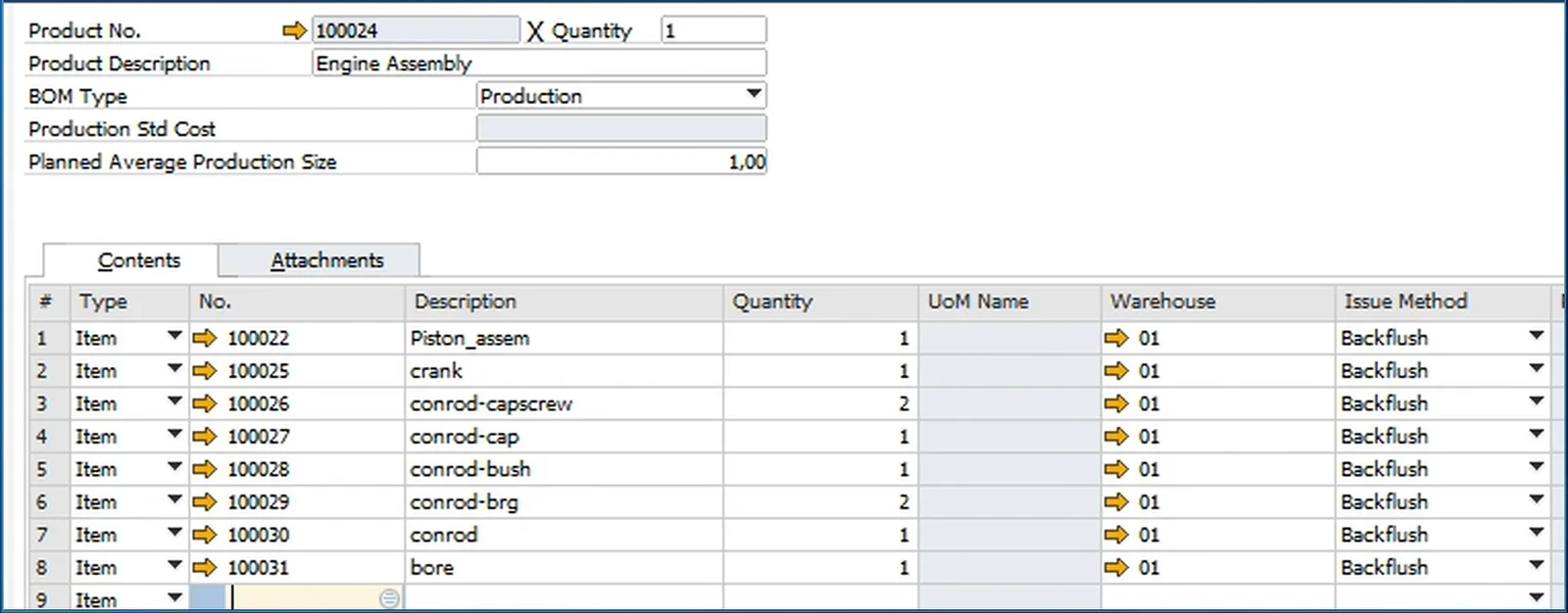Screen dimensions: 1568x613
Task: Select the conrod-bush description cell
Action: (x=564, y=469)
